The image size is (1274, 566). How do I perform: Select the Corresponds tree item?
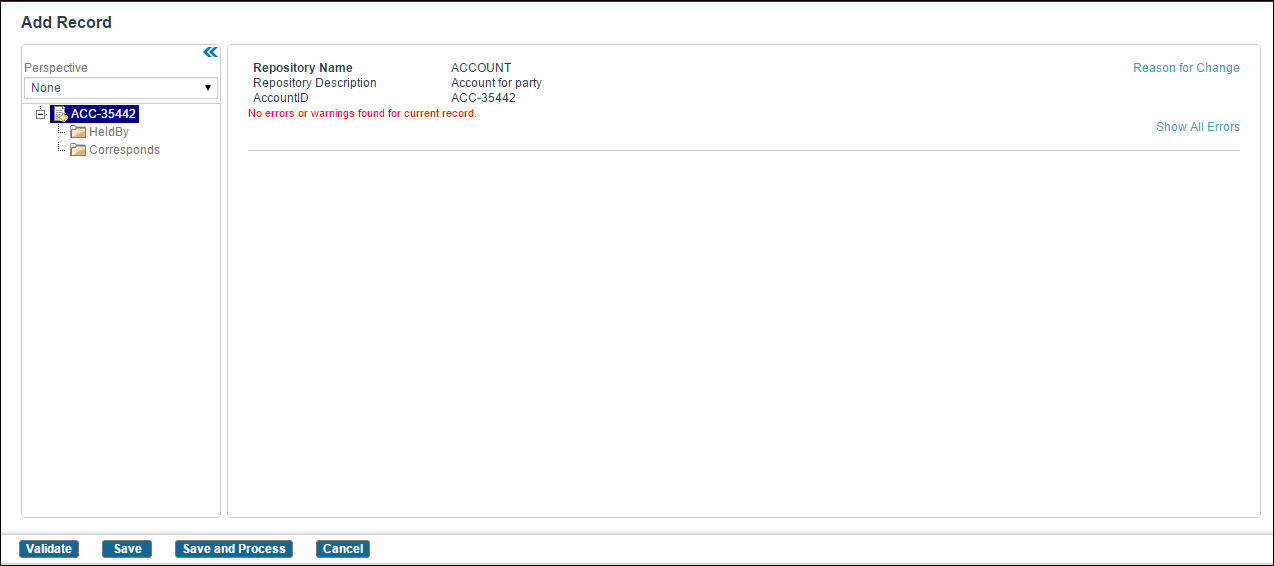click(125, 150)
